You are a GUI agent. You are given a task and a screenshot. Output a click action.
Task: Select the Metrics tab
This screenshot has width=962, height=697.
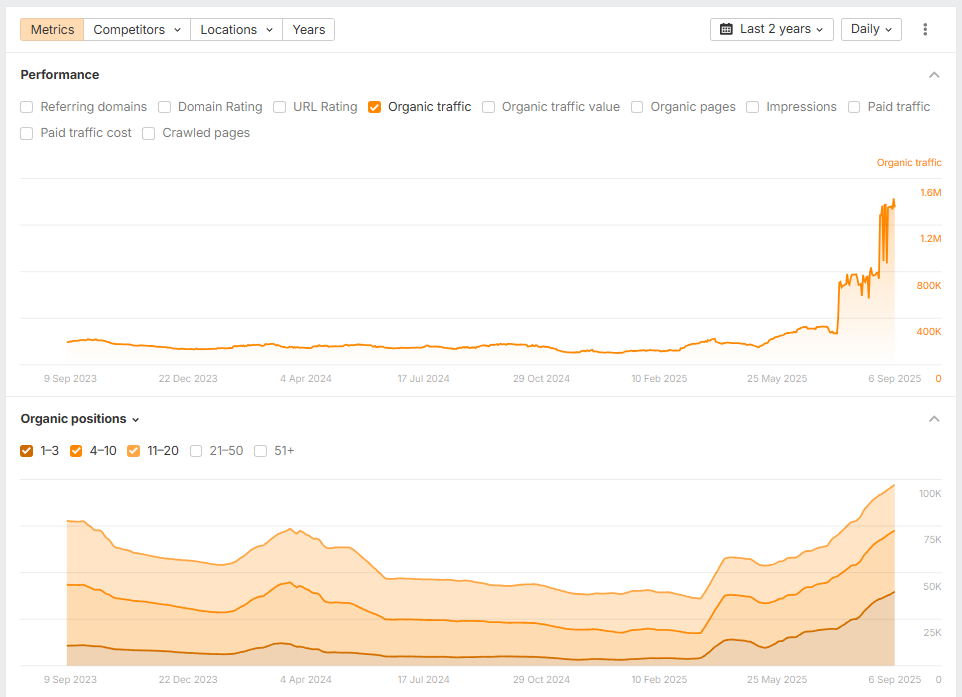pos(52,30)
